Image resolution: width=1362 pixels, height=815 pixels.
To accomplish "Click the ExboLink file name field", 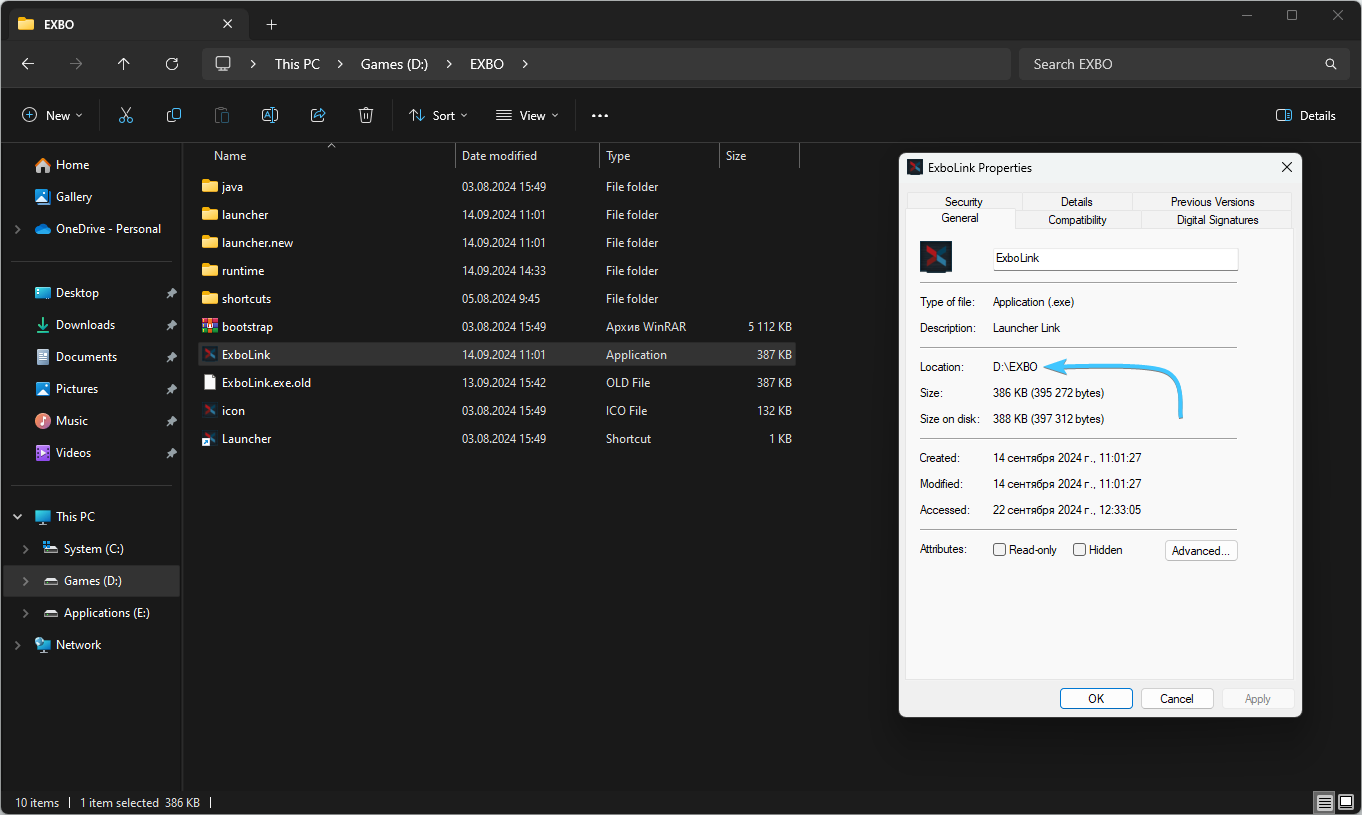I will [x=1115, y=258].
